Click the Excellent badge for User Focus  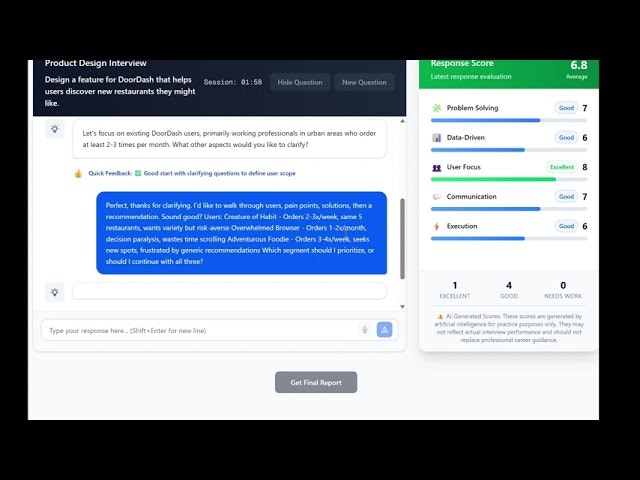(x=562, y=167)
